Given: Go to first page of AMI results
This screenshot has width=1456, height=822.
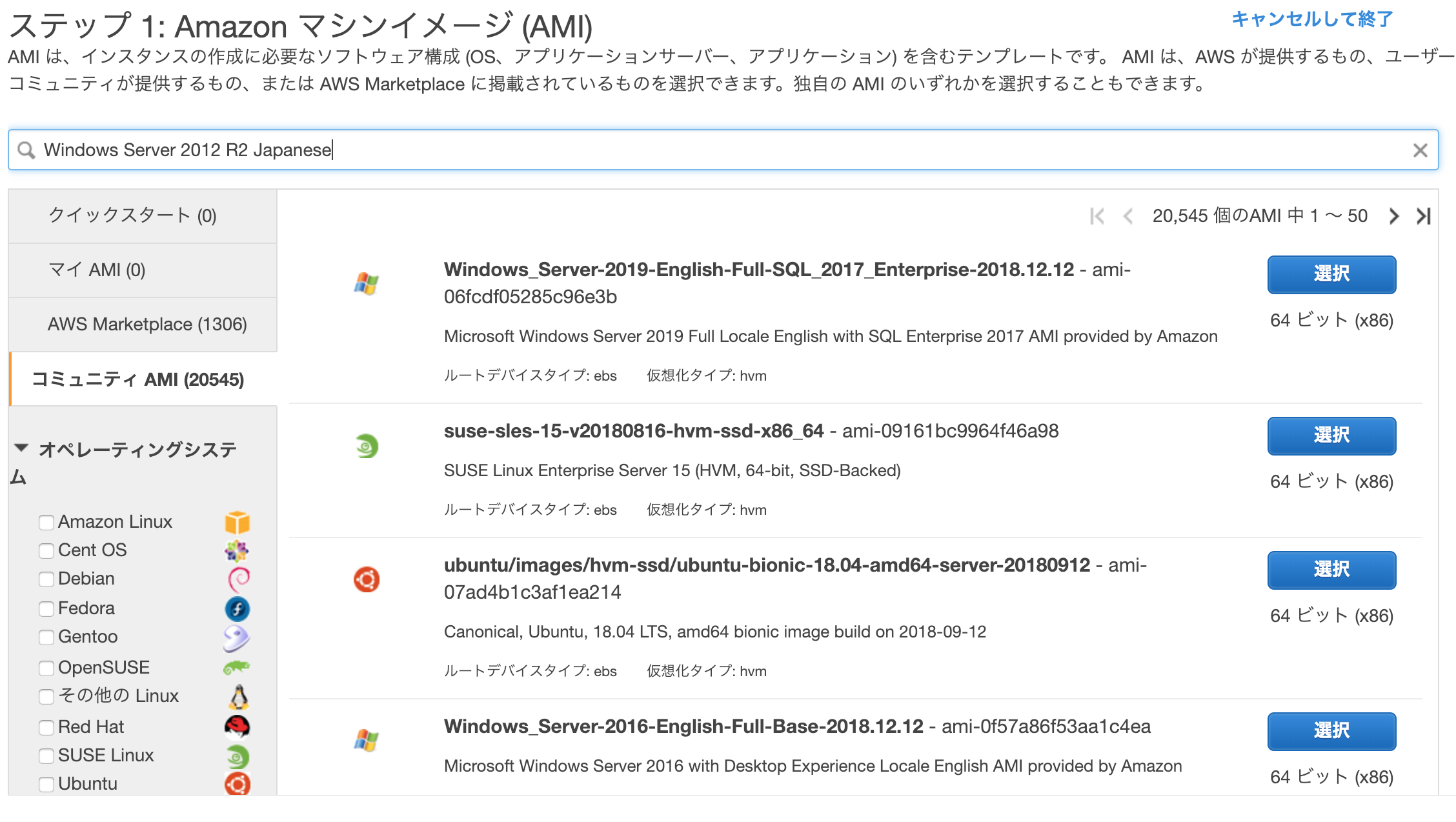Looking at the screenshot, I should click(x=1097, y=216).
